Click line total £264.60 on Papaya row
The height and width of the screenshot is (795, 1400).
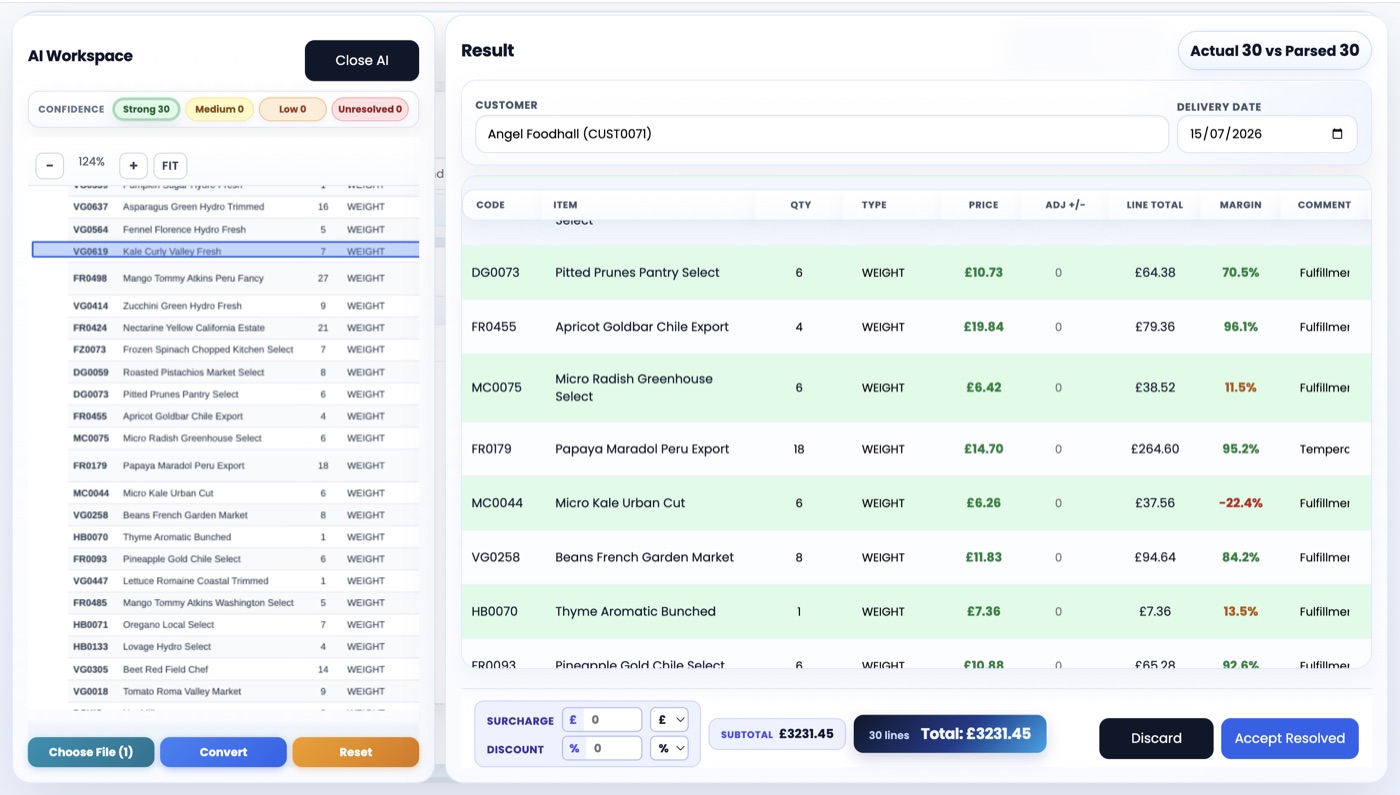(x=1155, y=449)
